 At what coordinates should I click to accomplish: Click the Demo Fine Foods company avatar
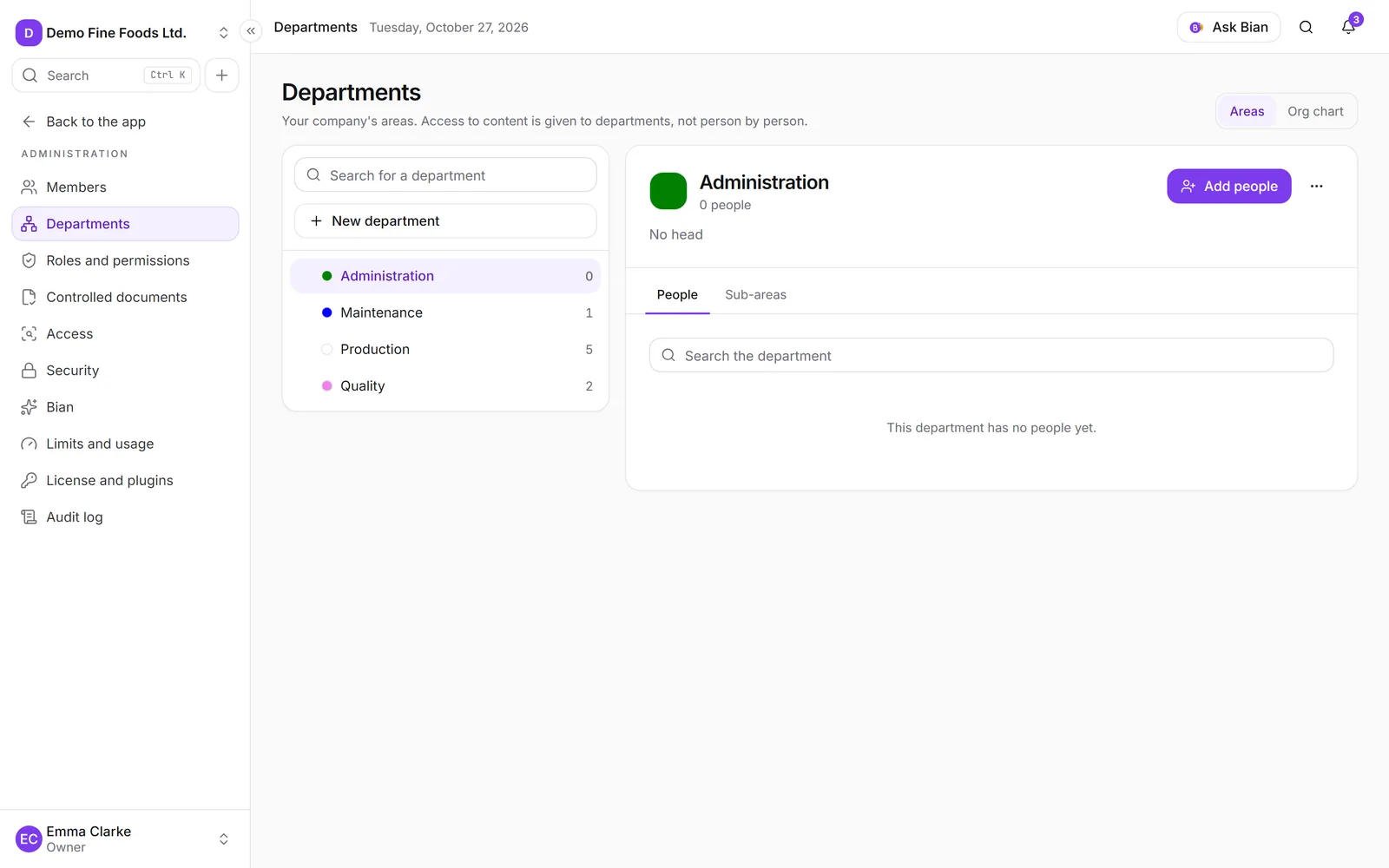29,33
